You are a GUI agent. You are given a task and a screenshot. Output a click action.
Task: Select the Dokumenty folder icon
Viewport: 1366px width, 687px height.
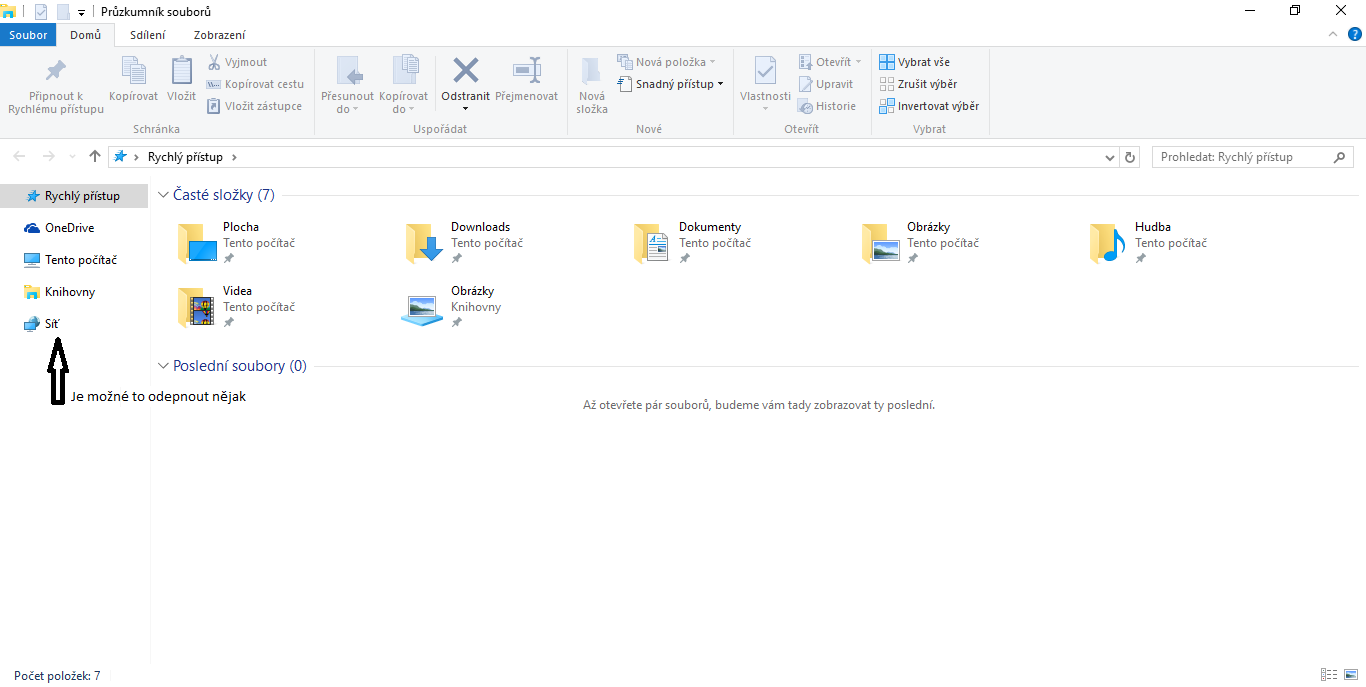[x=651, y=243]
